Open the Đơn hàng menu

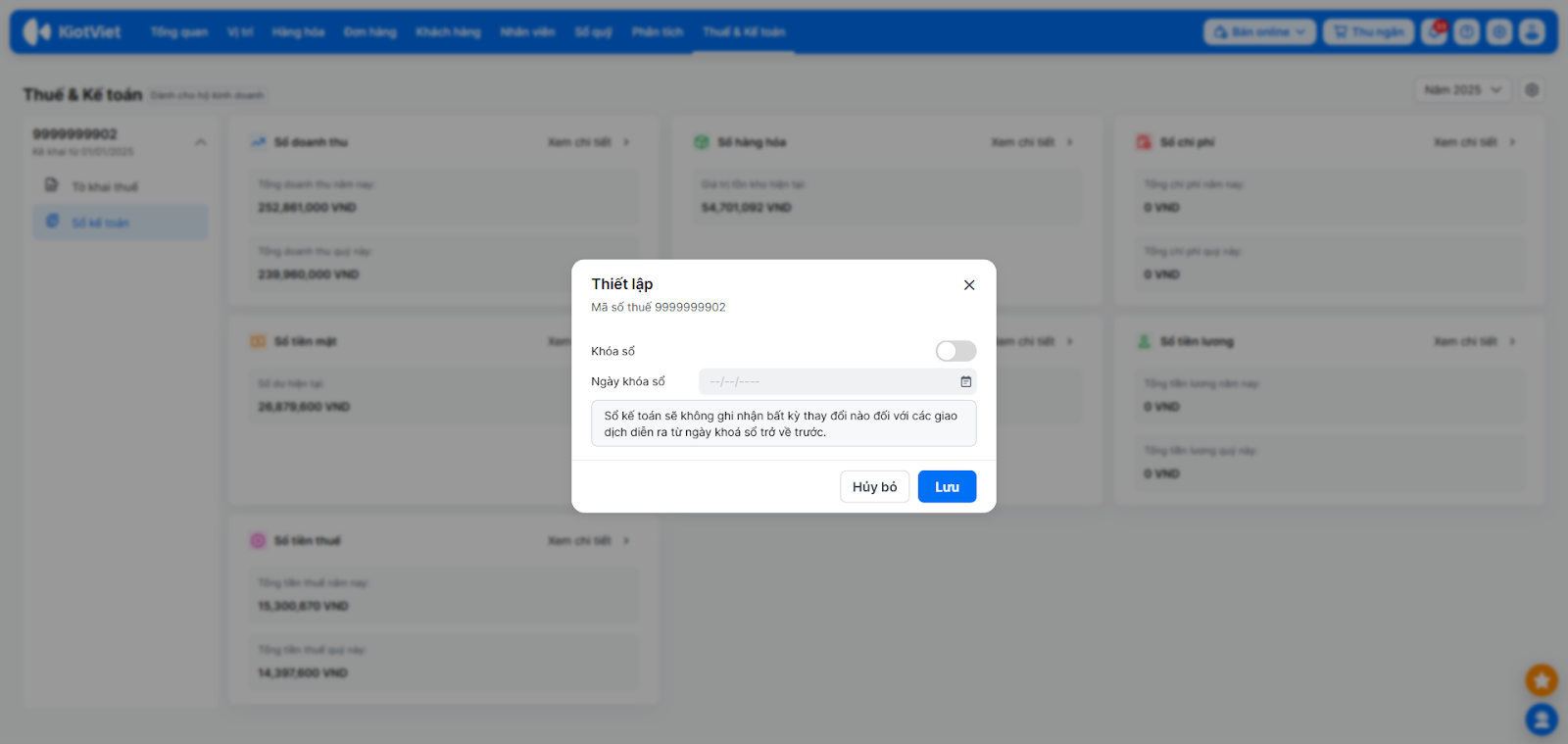pos(369,32)
